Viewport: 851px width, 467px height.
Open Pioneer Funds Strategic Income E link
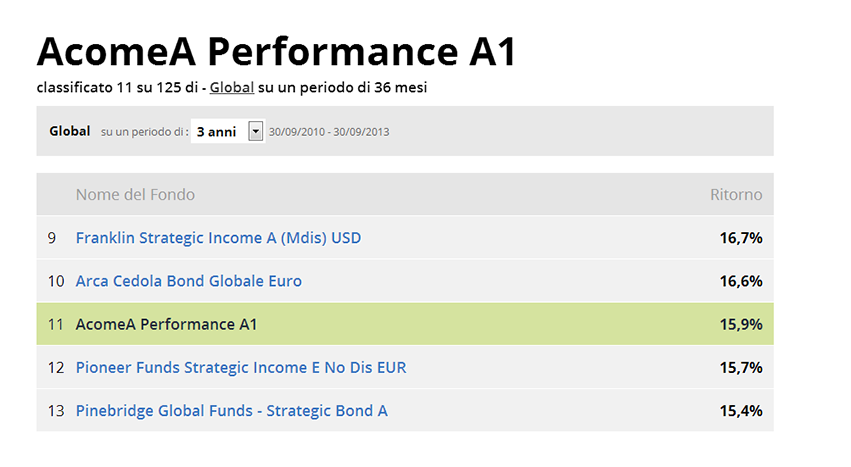tap(241, 368)
